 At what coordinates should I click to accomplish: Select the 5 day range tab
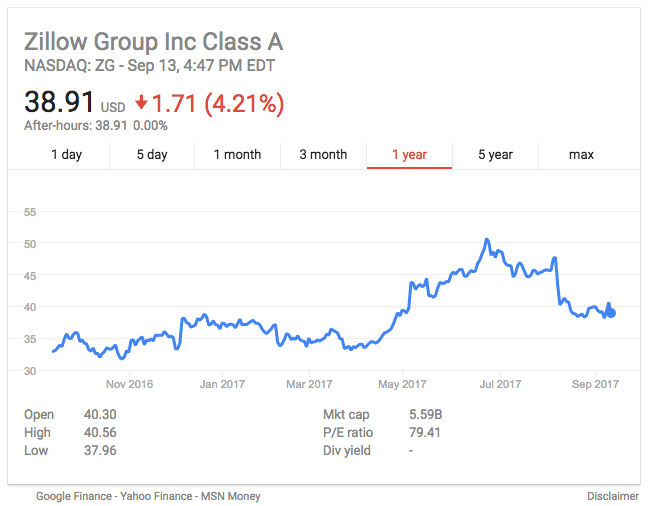[x=152, y=154]
